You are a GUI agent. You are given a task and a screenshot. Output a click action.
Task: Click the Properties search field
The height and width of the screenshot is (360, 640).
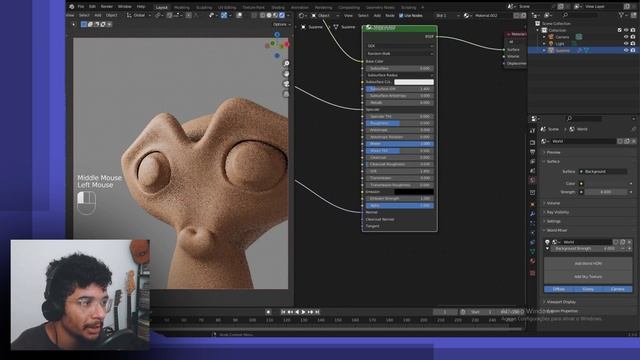[x=584, y=119]
